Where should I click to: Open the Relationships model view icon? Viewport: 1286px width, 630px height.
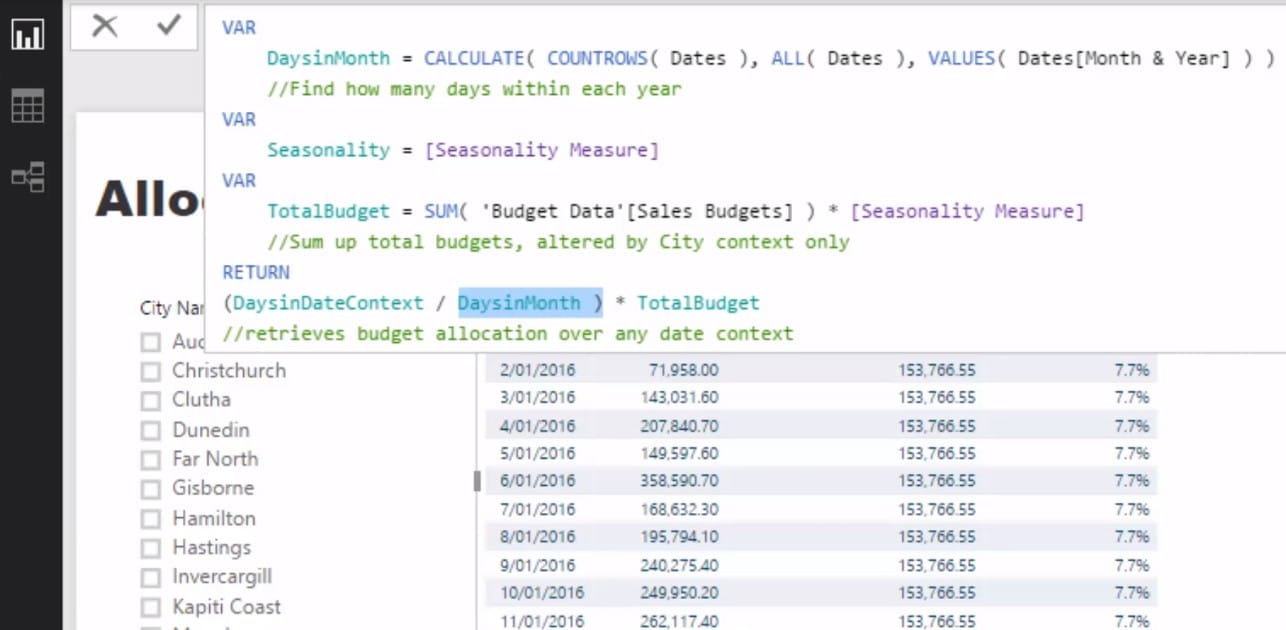pos(27,178)
